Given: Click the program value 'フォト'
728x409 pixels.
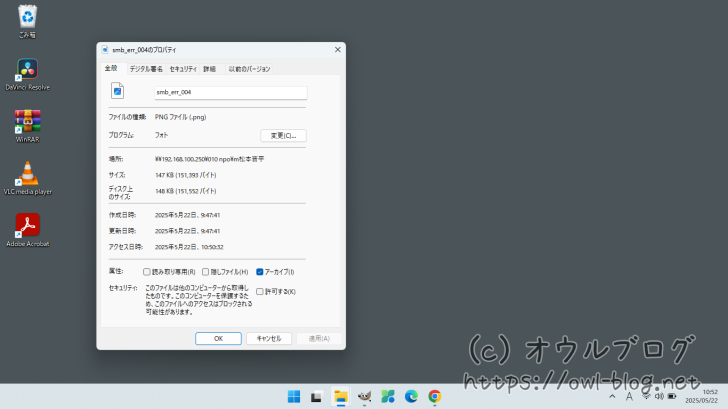Looking at the screenshot, I should click(x=161, y=135).
